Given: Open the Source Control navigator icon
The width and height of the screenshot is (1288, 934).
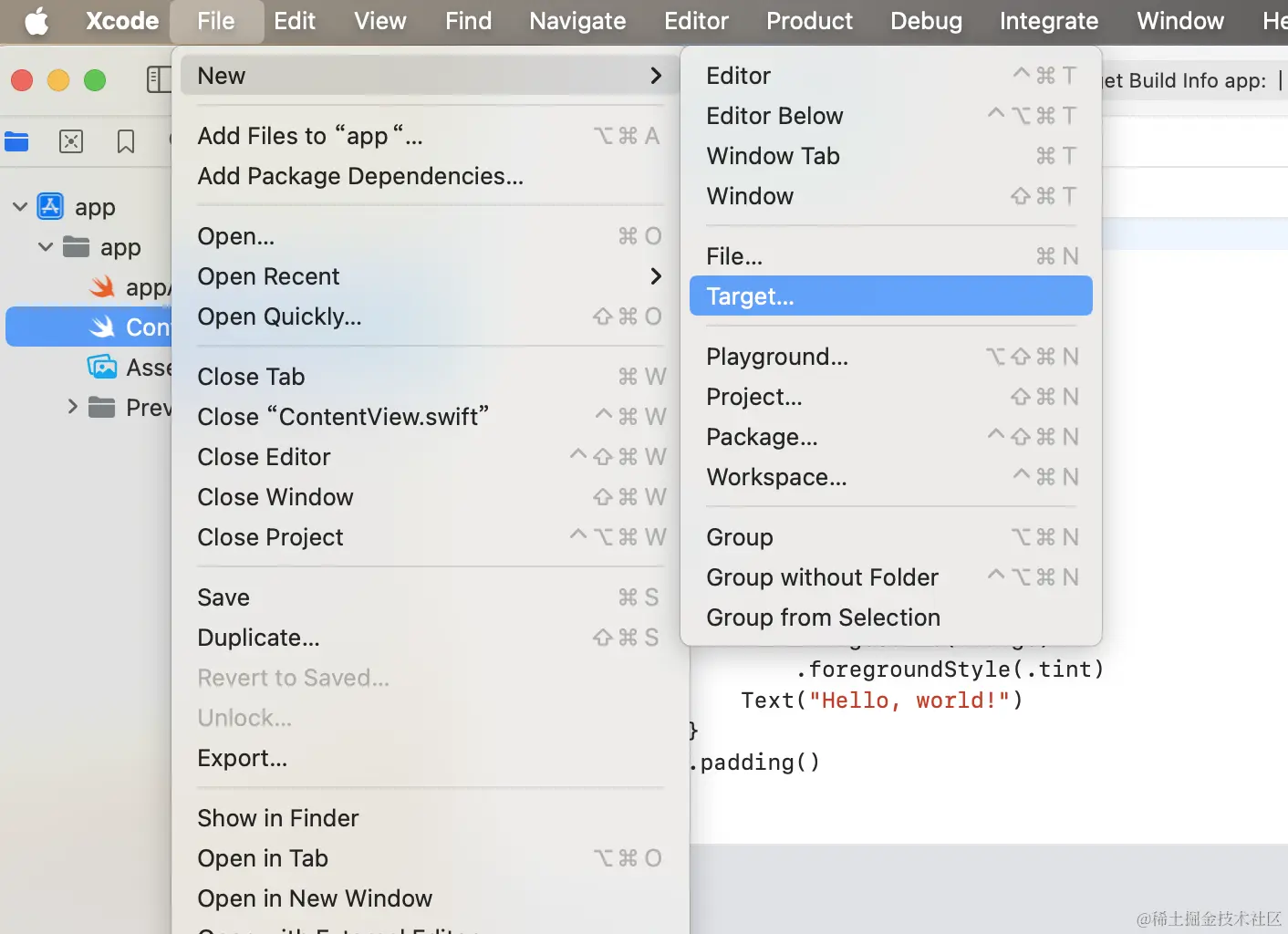Looking at the screenshot, I should [x=71, y=141].
